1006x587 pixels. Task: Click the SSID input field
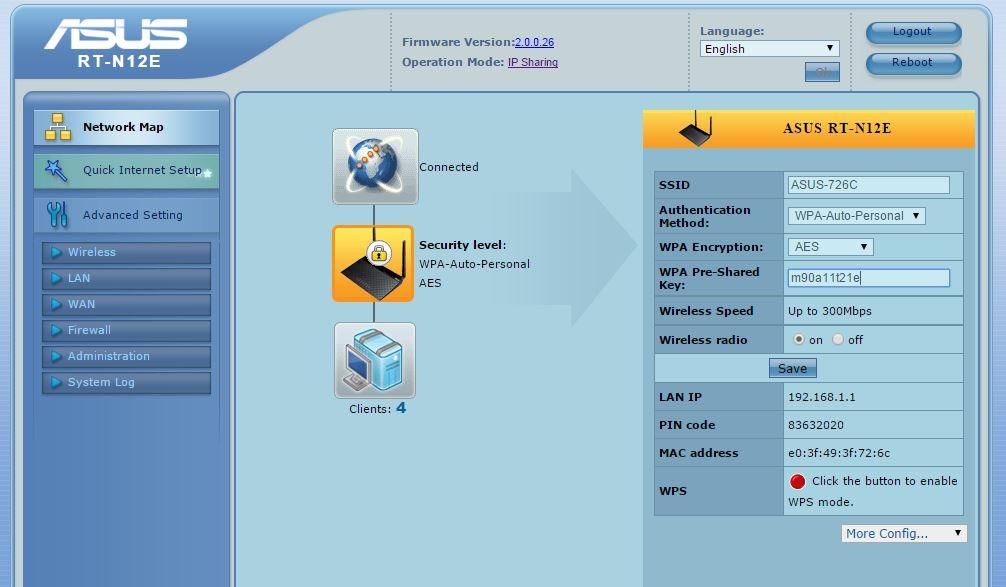coord(869,185)
